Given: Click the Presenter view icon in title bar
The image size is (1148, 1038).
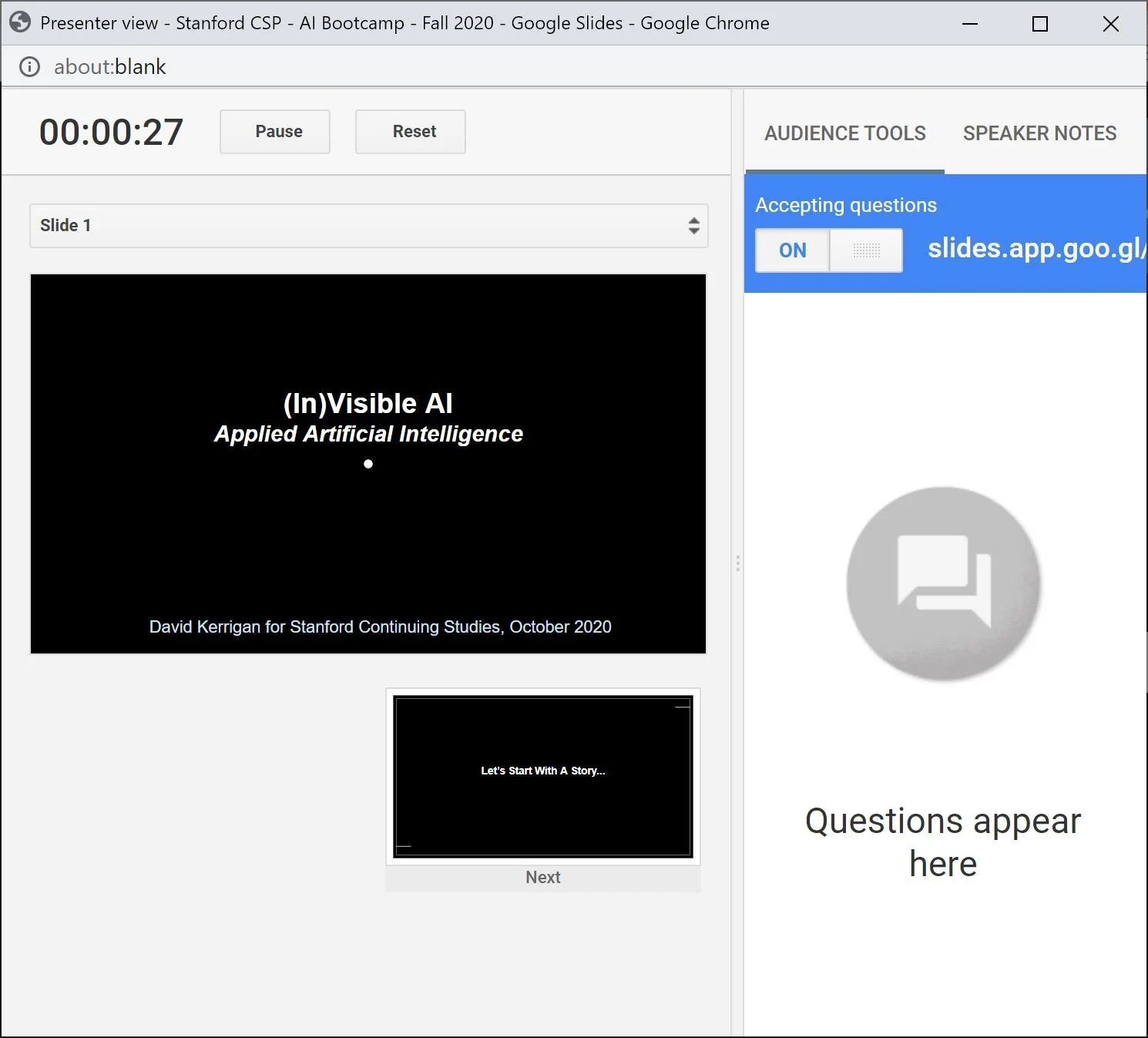Looking at the screenshot, I should (20, 22).
